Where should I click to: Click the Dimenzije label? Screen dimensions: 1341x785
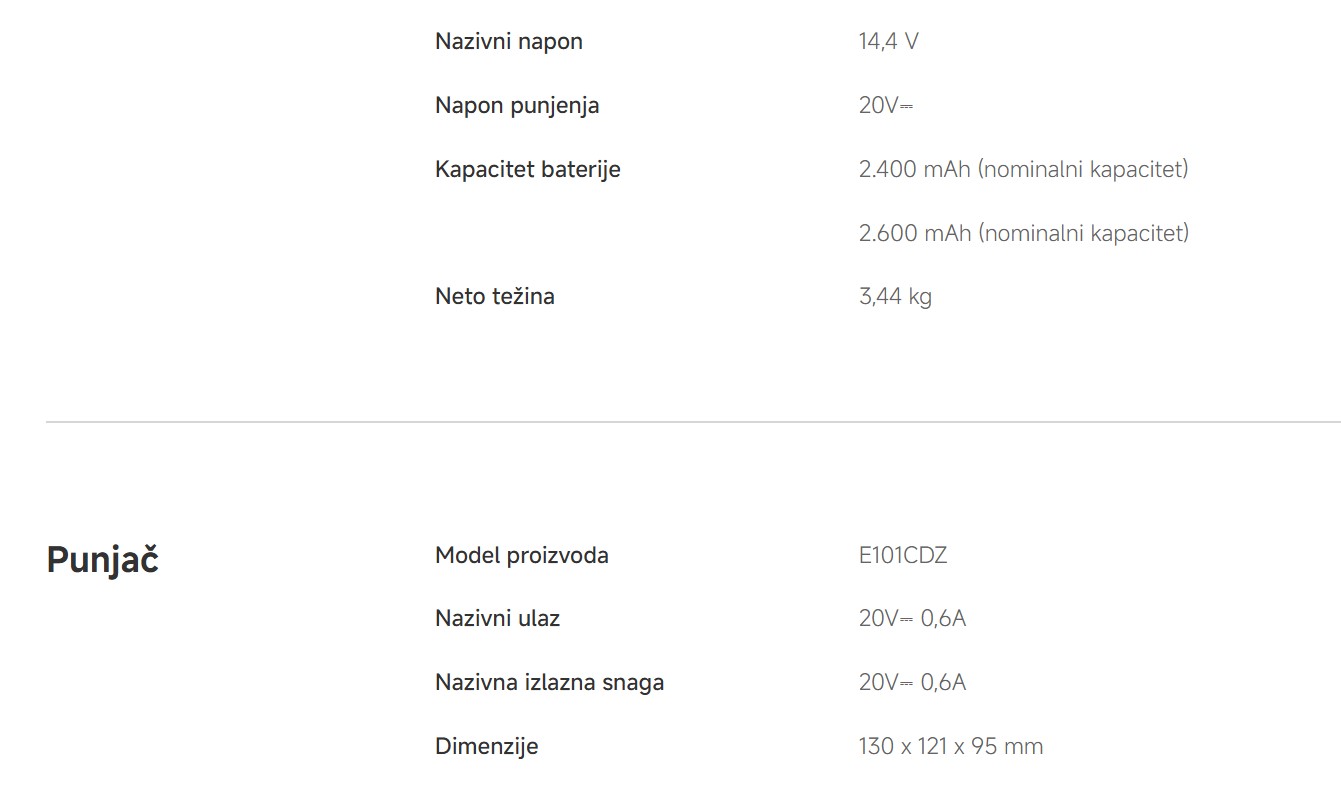486,747
